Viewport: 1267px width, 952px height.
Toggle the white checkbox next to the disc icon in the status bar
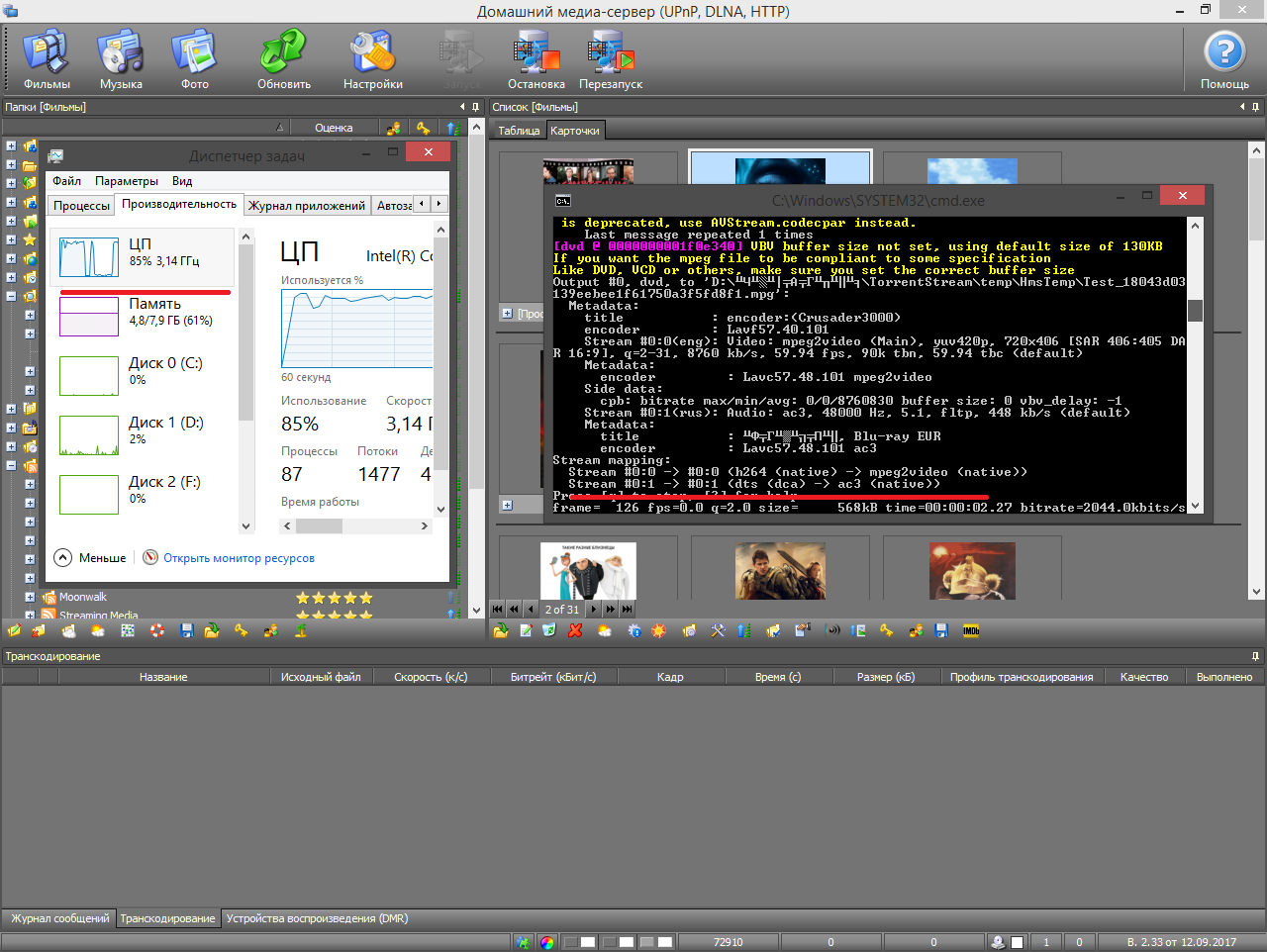point(1017,942)
